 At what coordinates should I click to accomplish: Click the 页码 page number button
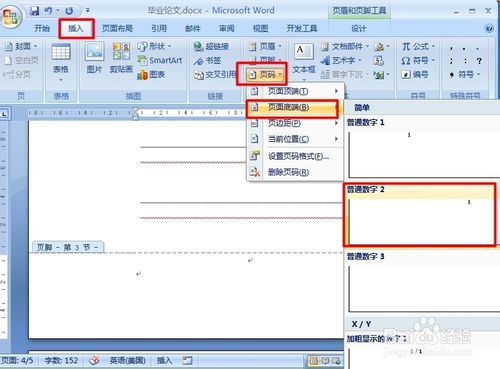[266, 74]
